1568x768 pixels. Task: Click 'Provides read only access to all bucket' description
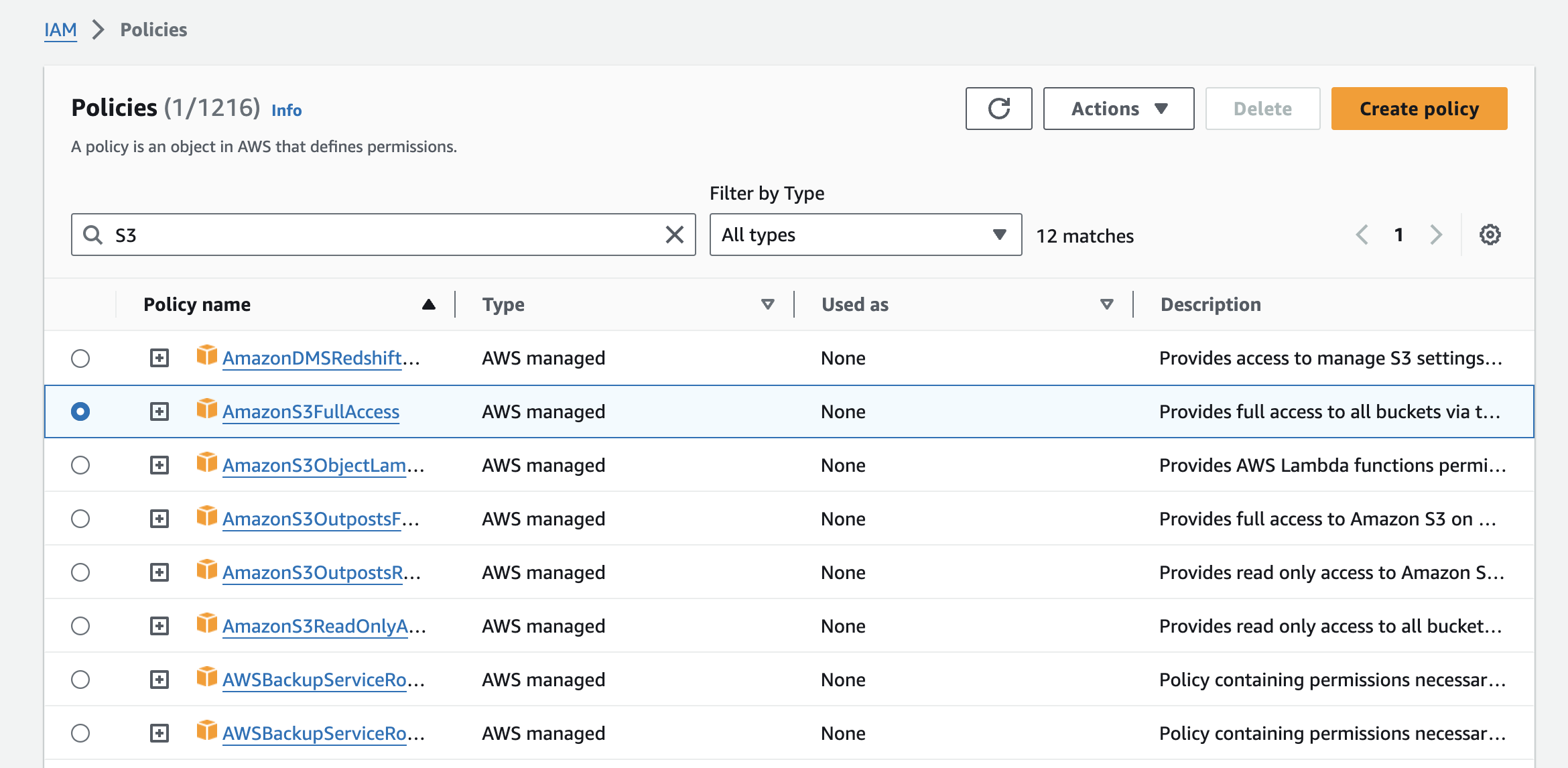pyautogui.click(x=1331, y=626)
